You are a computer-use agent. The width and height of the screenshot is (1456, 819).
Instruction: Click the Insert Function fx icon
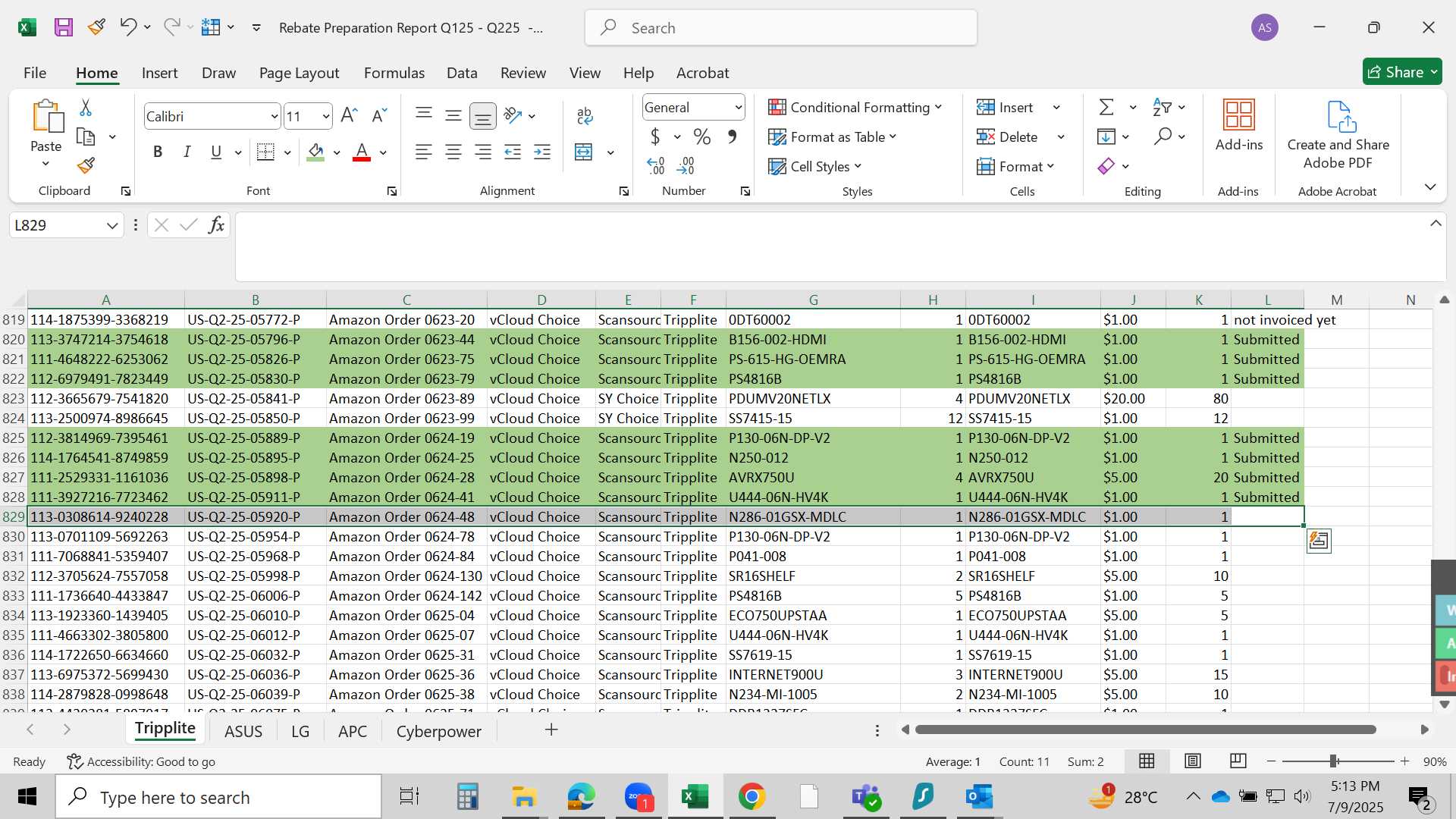tap(216, 225)
